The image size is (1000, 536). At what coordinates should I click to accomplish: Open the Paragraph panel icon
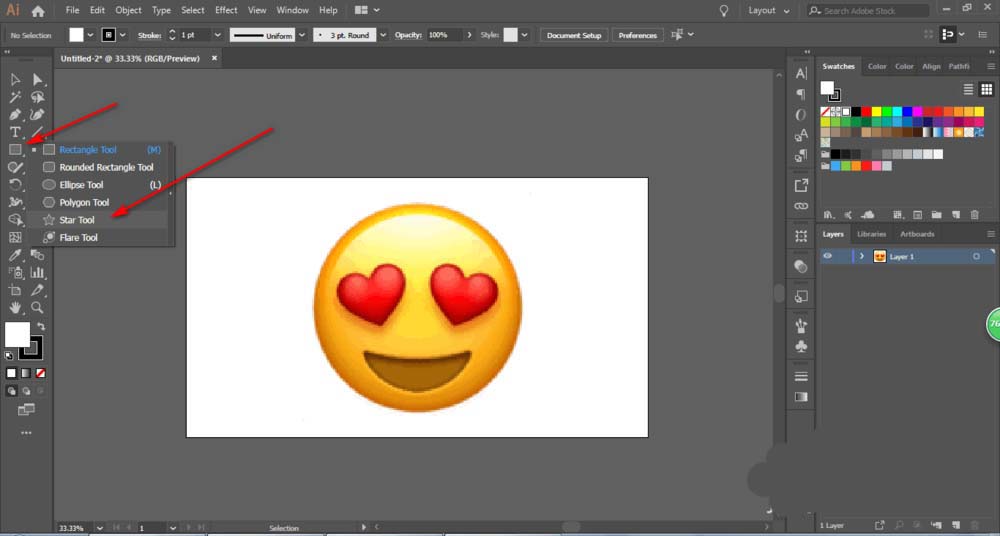(801, 94)
